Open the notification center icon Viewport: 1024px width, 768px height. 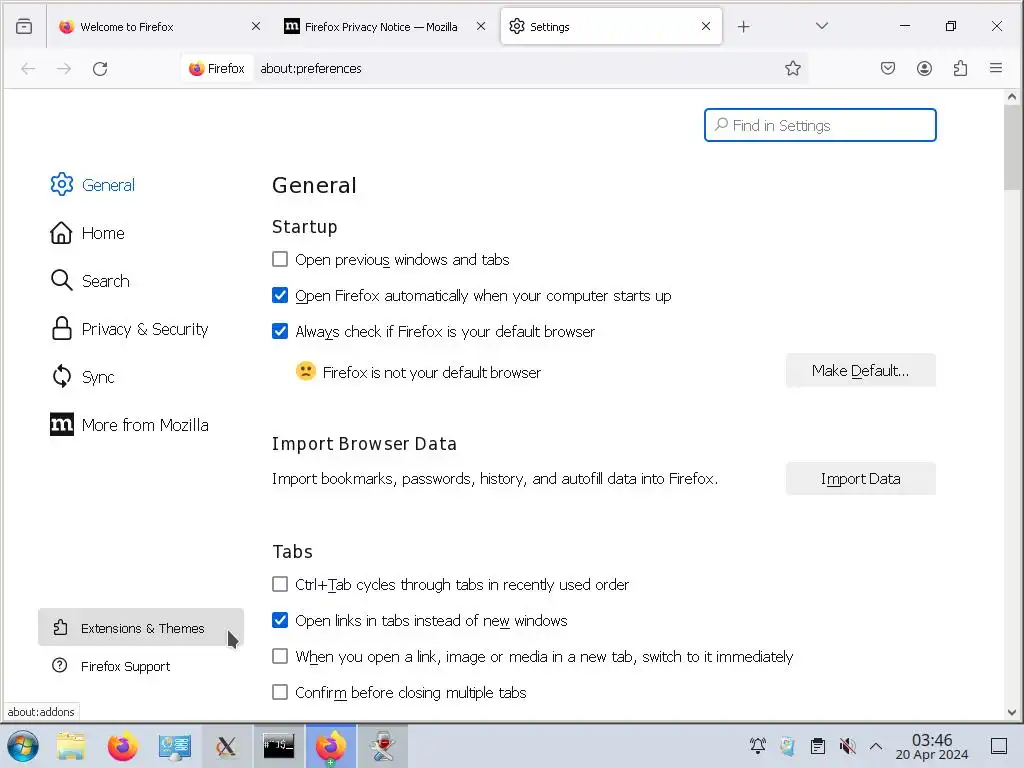tap(999, 746)
